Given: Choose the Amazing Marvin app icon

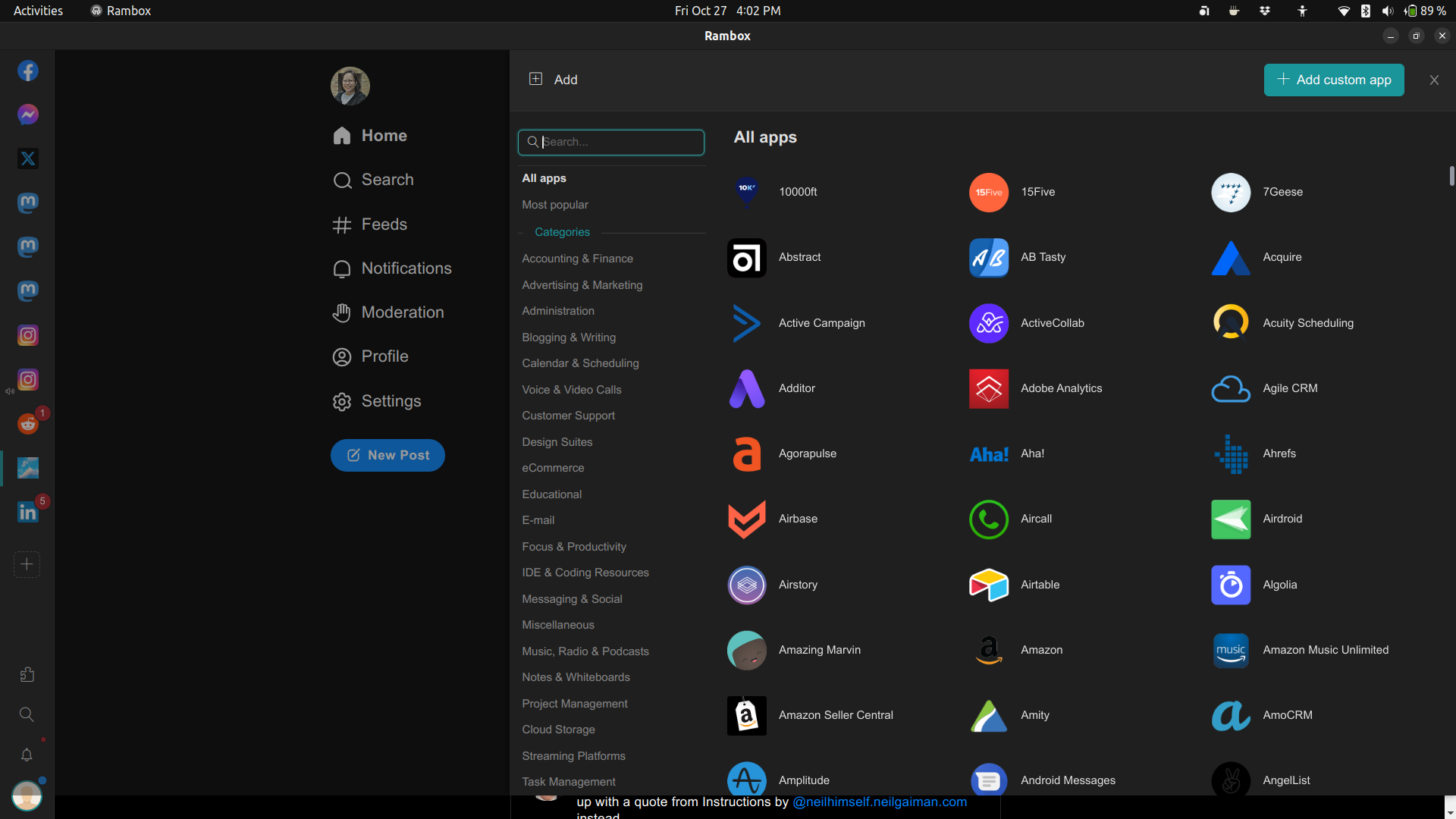Looking at the screenshot, I should [747, 650].
